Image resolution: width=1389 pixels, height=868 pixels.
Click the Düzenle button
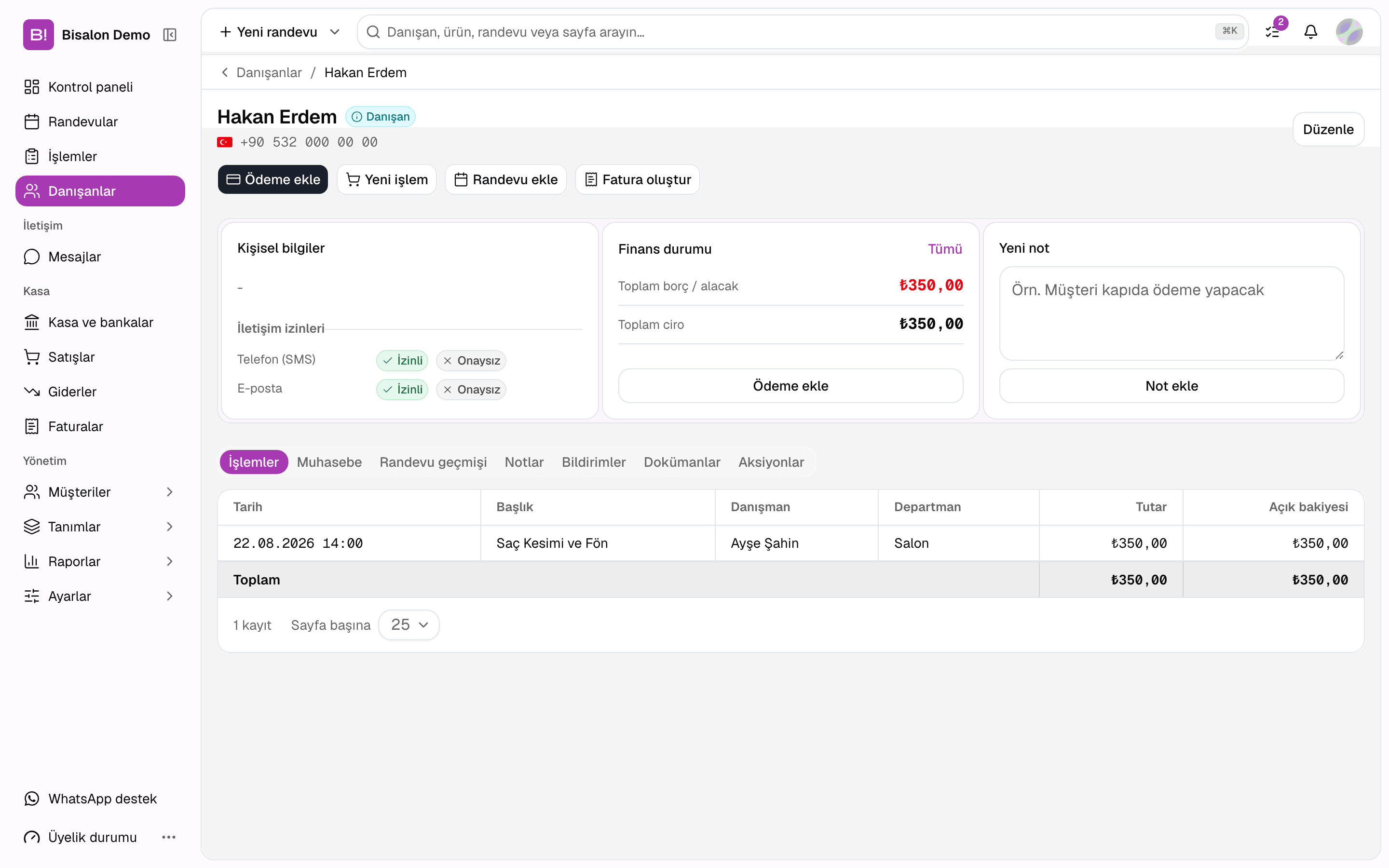tap(1328, 129)
